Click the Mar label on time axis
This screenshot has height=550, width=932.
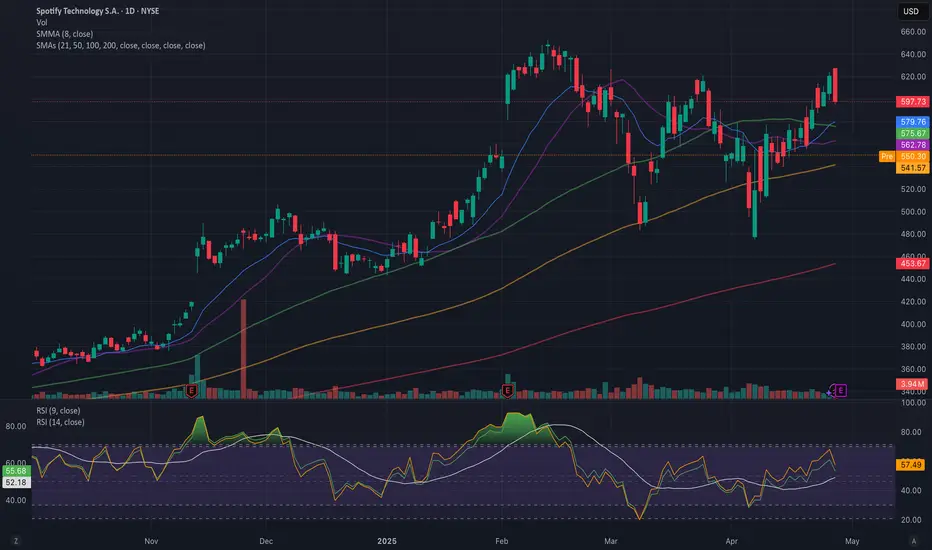pyautogui.click(x=610, y=541)
